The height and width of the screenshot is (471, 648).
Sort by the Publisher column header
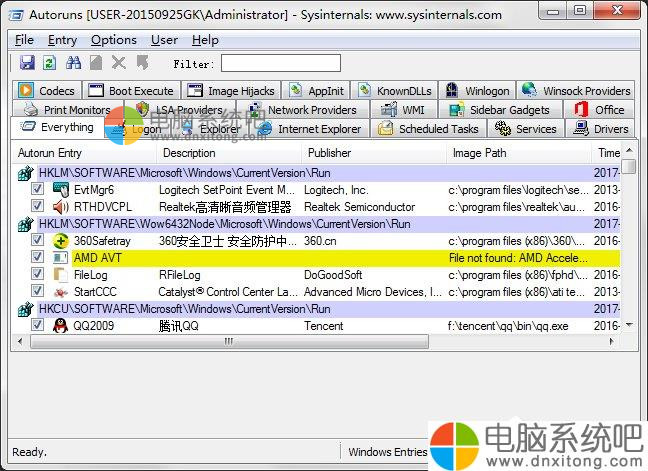(374, 153)
